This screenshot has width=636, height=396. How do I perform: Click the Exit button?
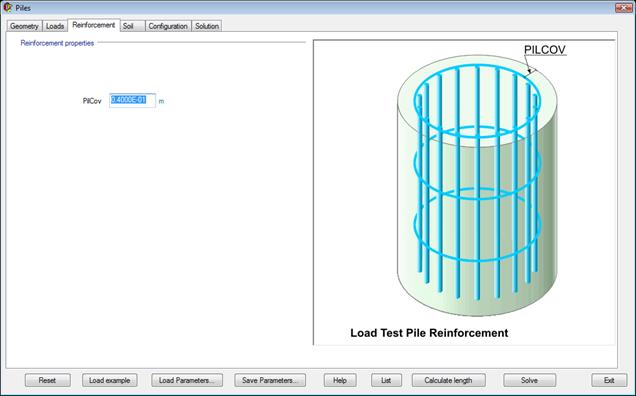[609, 380]
